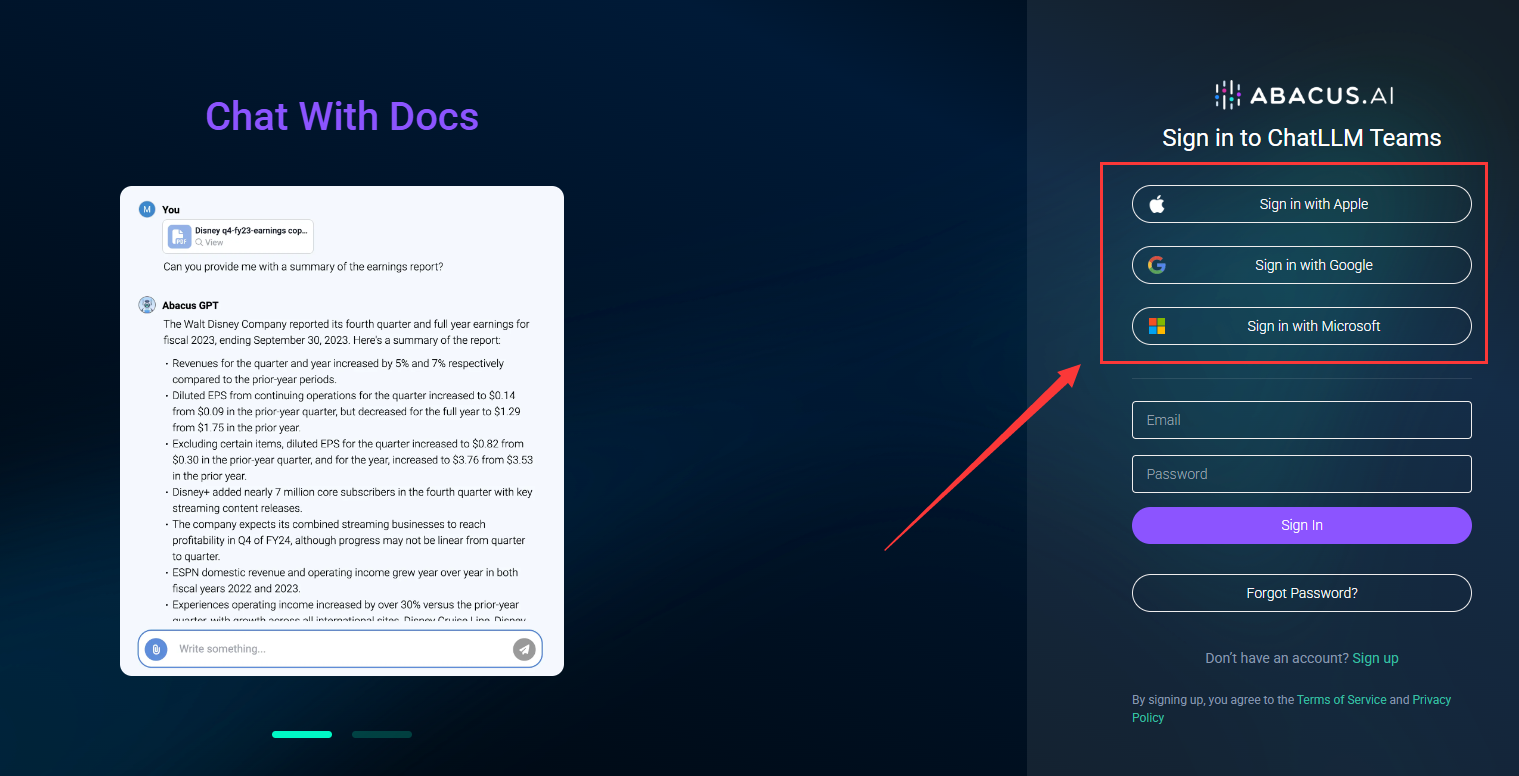The width and height of the screenshot is (1519, 776).
Task: Follow the Sign up link
Action: pos(1375,658)
